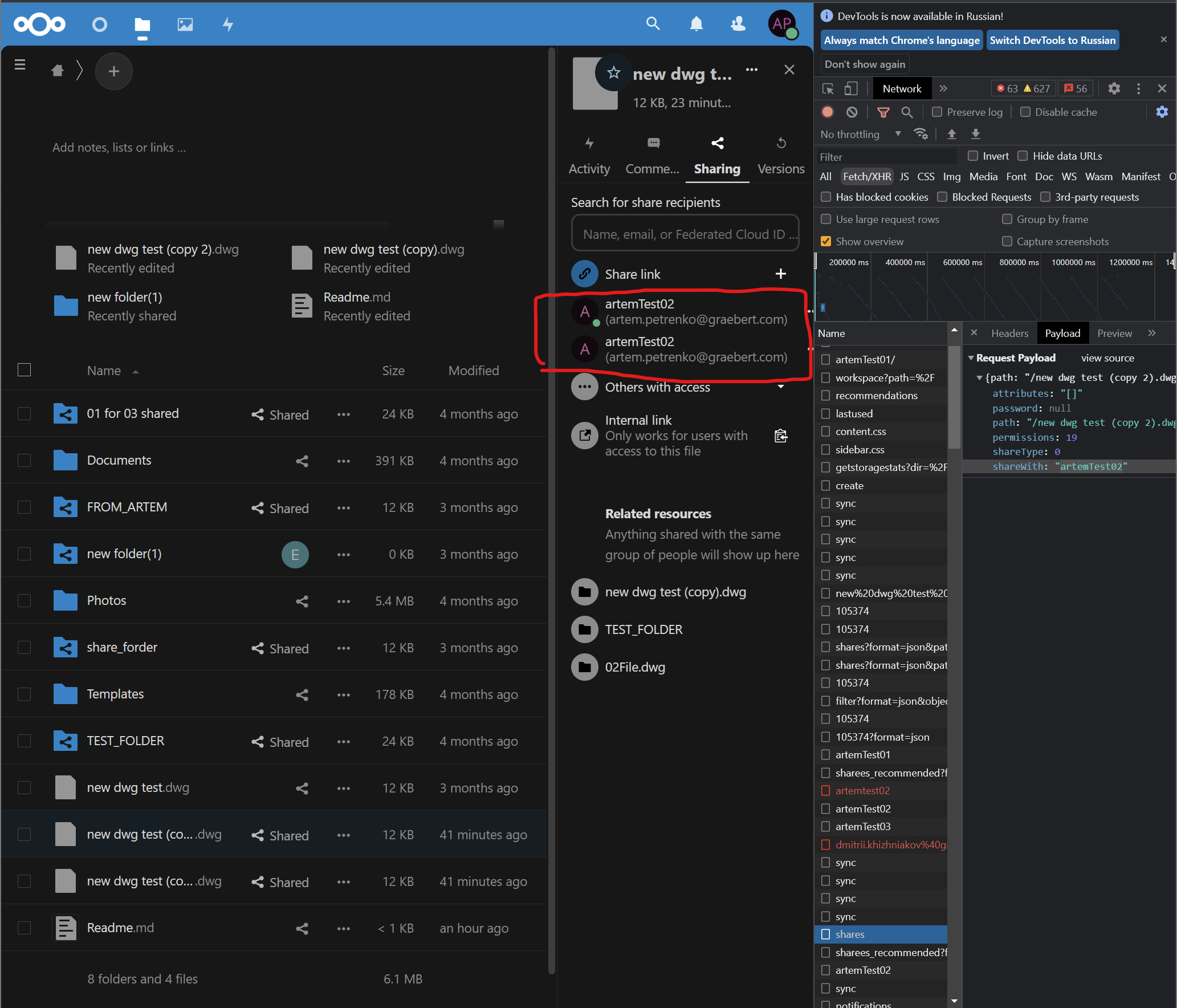Click Switch DevTools to Russian button
The width and height of the screenshot is (1177, 1008).
click(1052, 40)
